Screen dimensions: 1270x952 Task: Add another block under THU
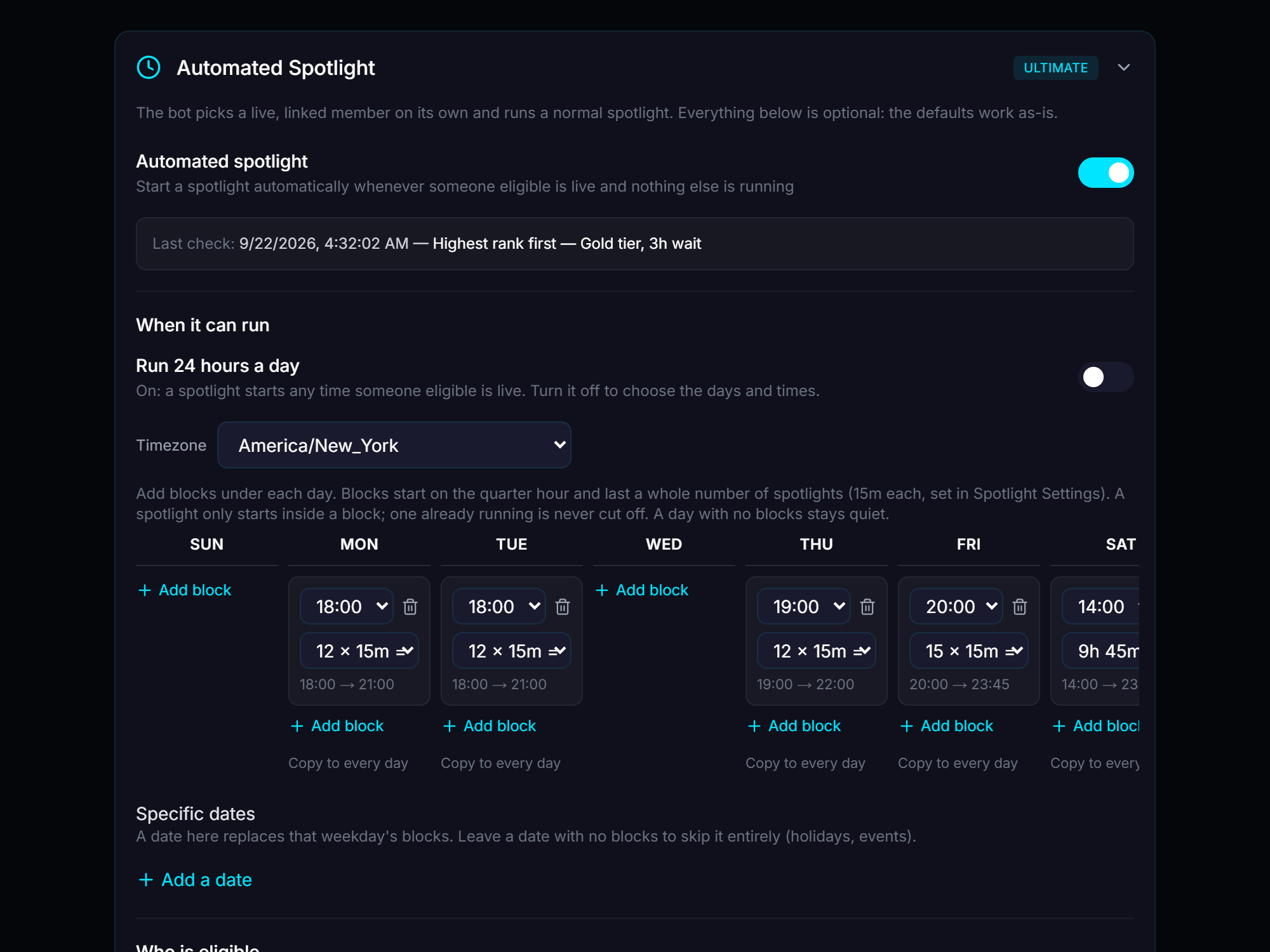(794, 725)
